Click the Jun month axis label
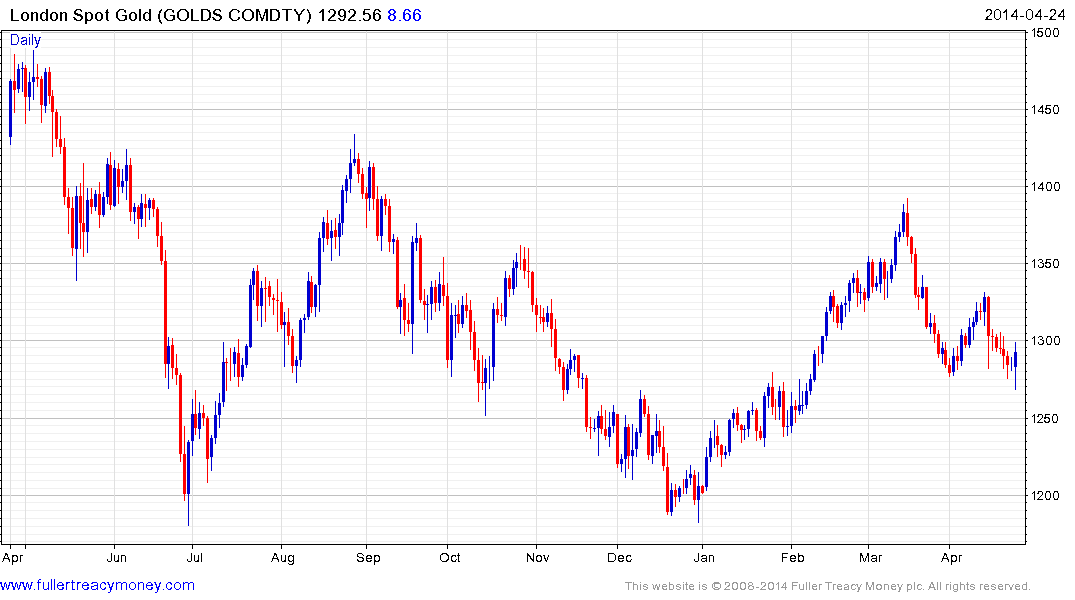 coord(117,557)
